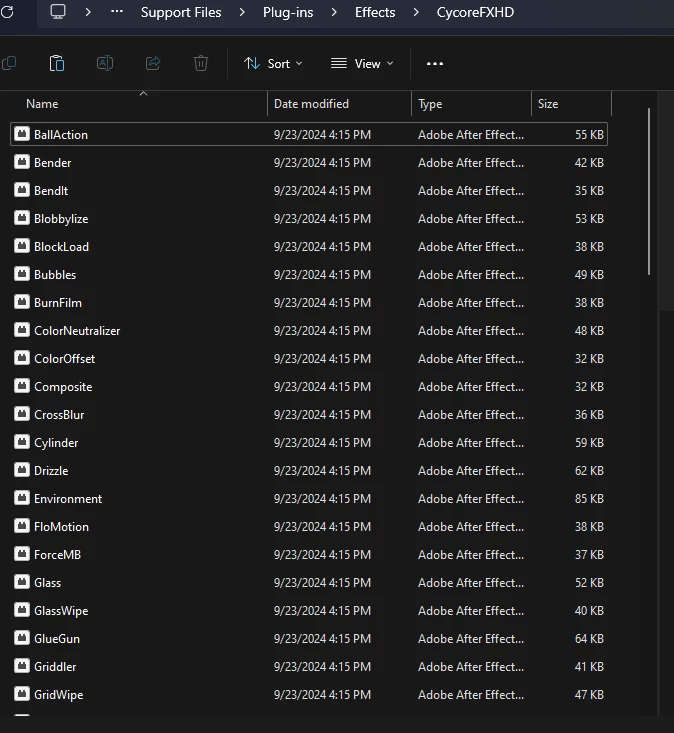Click the Paste toolbar icon
Screen dimensions: 674x733
tap(57, 63)
